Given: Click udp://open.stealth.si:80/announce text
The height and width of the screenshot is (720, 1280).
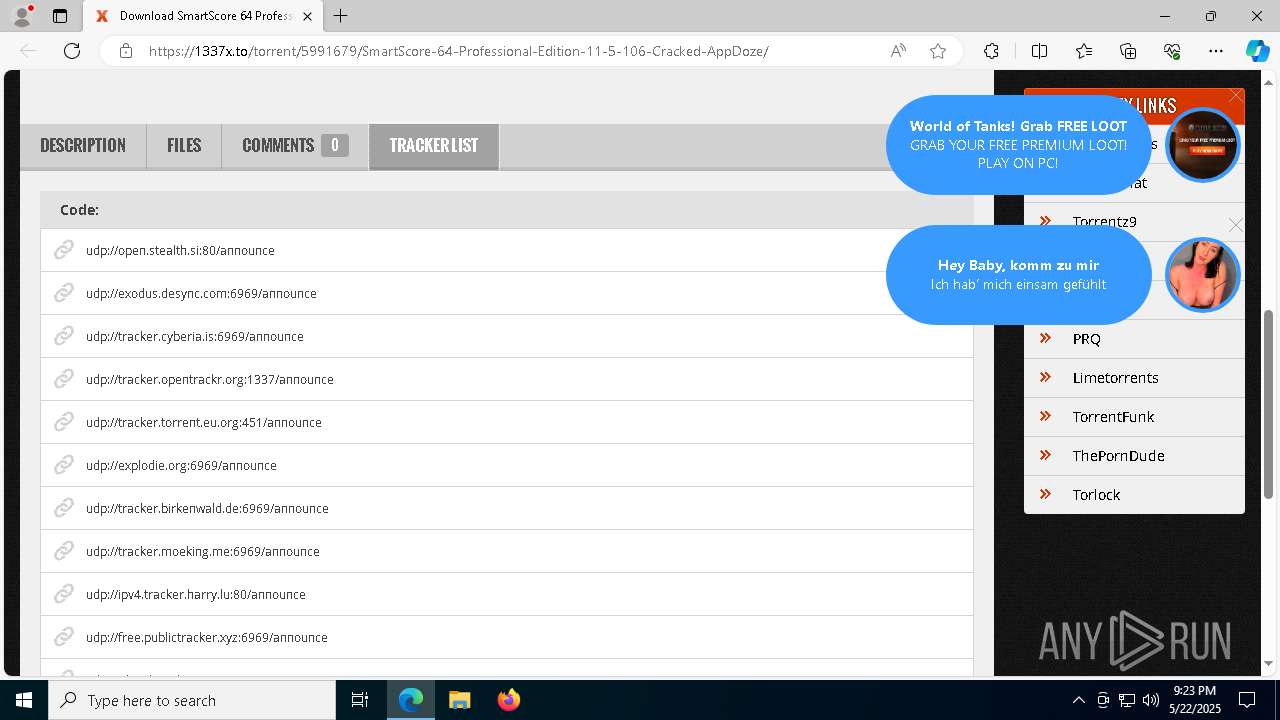Looking at the screenshot, I should click(x=180, y=250).
